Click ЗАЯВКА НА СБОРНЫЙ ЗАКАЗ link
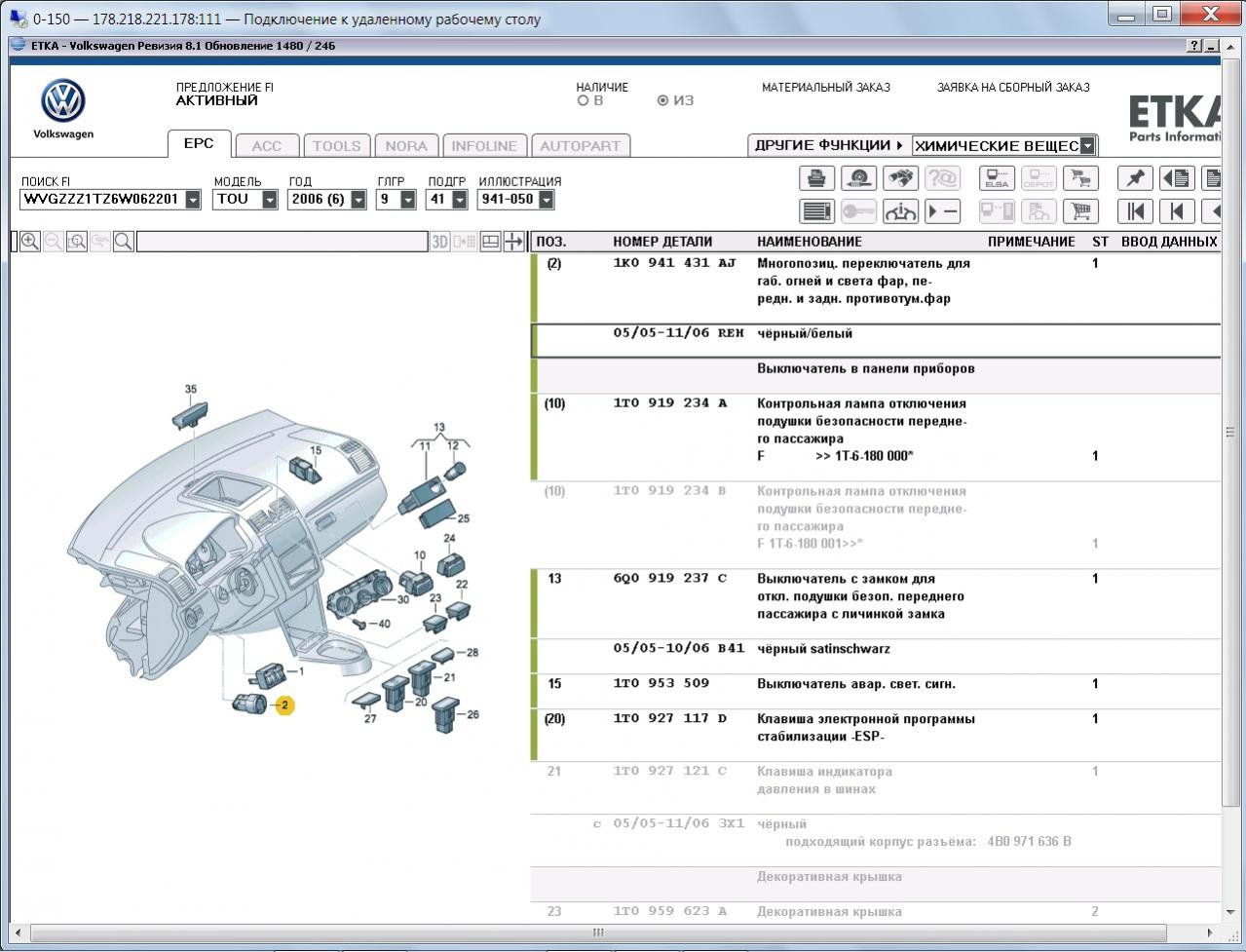 point(1013,87)
